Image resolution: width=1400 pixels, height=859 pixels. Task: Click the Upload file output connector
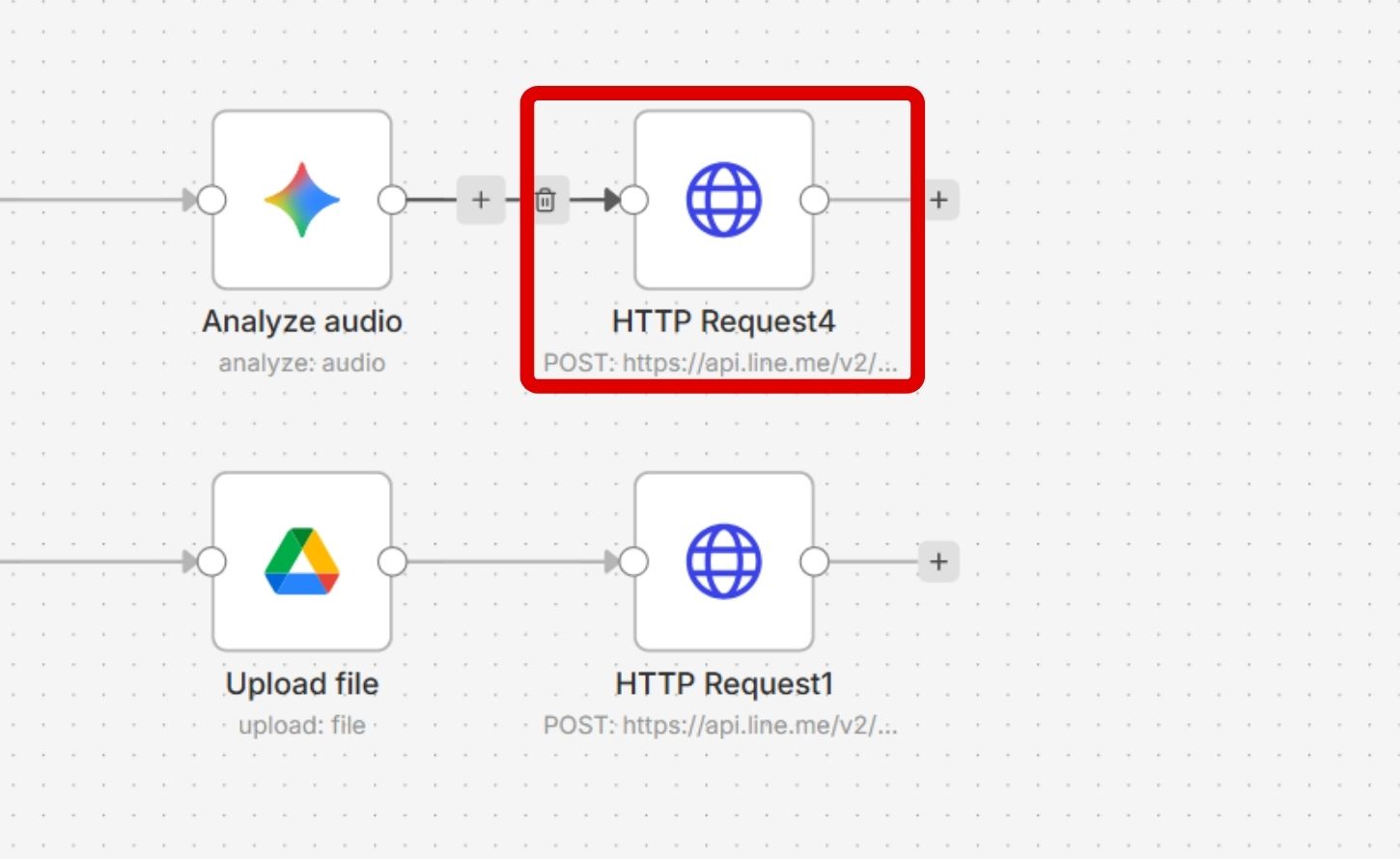pos(392,561)
